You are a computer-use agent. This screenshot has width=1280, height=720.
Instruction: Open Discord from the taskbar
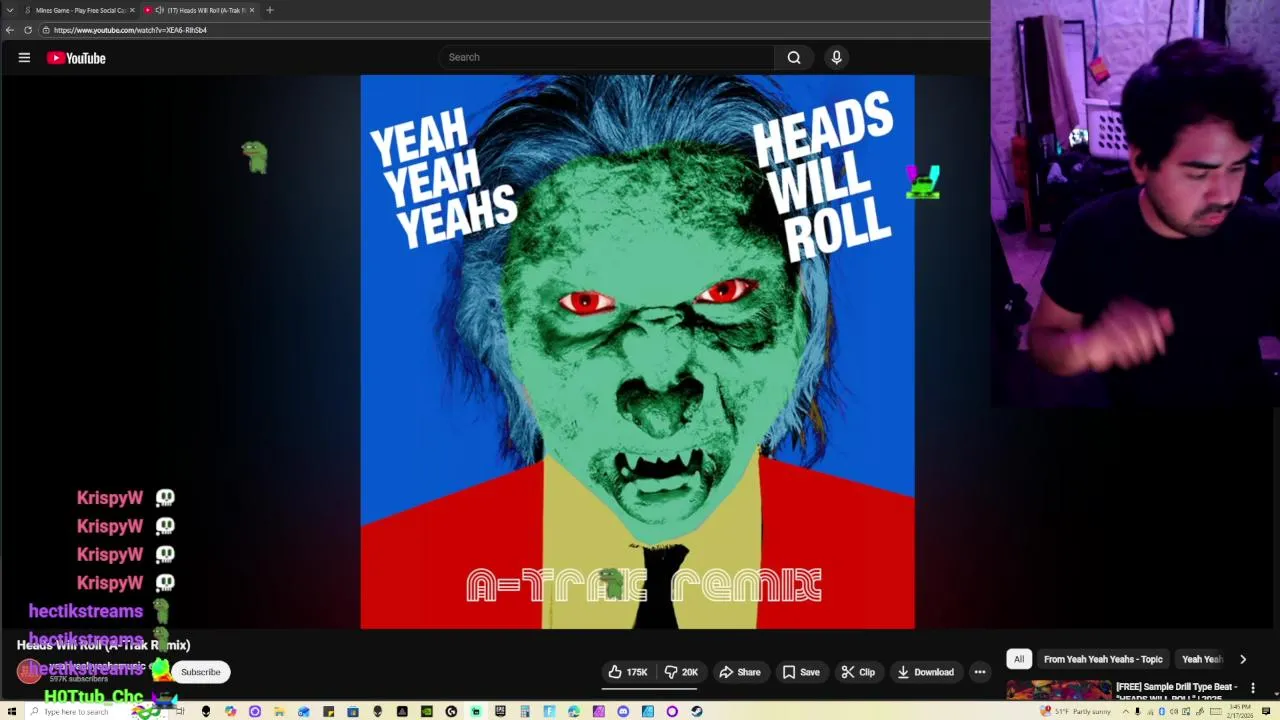(x=623, y=711)
